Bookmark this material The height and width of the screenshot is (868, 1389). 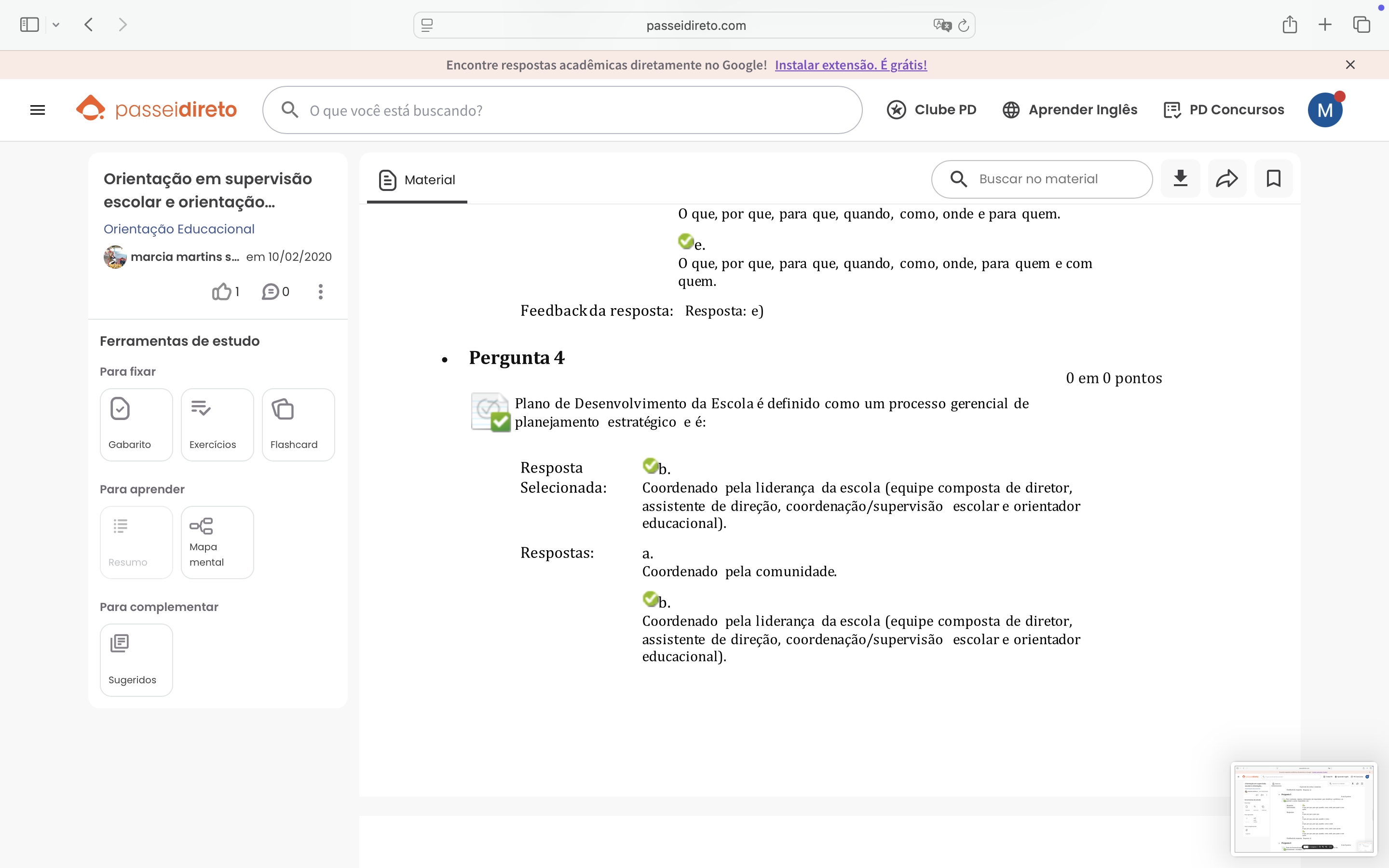(1273, 178)
